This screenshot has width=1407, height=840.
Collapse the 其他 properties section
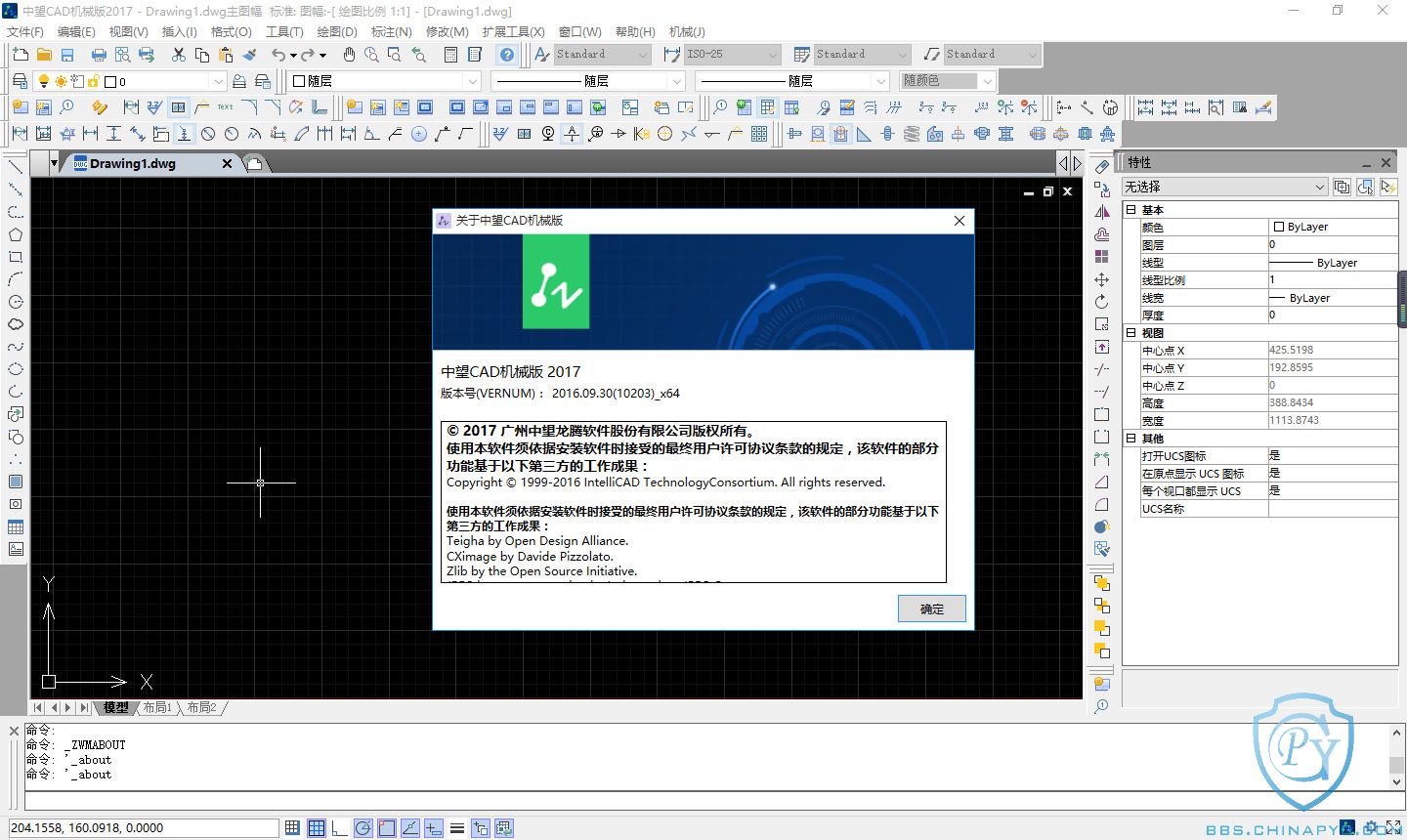[x=1131, y=439]
